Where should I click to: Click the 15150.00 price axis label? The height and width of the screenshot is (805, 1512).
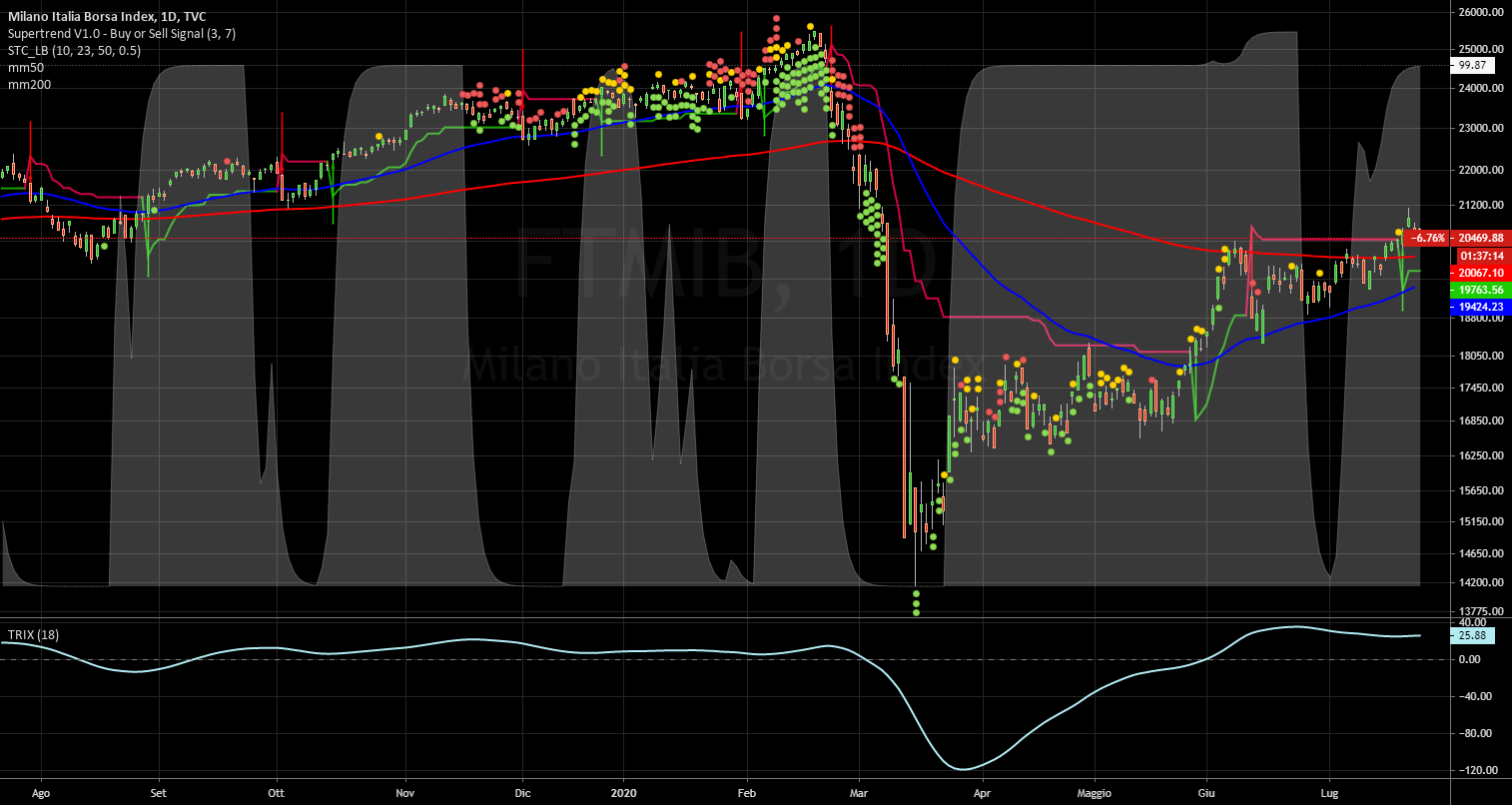point(1479,521)
